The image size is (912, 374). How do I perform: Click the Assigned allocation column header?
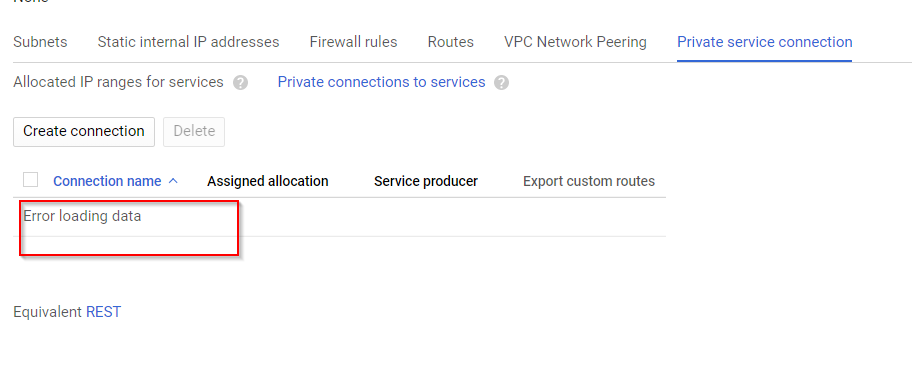(268, 181)
